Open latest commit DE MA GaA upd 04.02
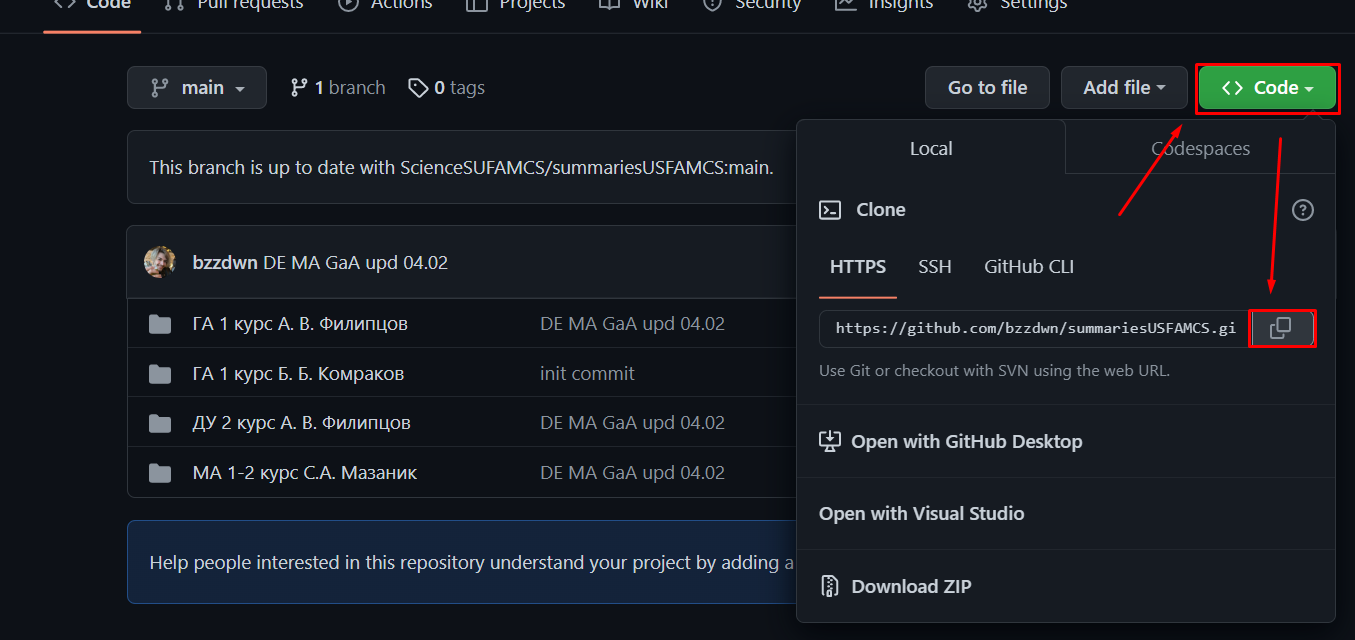1355x640 pixels. point(355,263)
